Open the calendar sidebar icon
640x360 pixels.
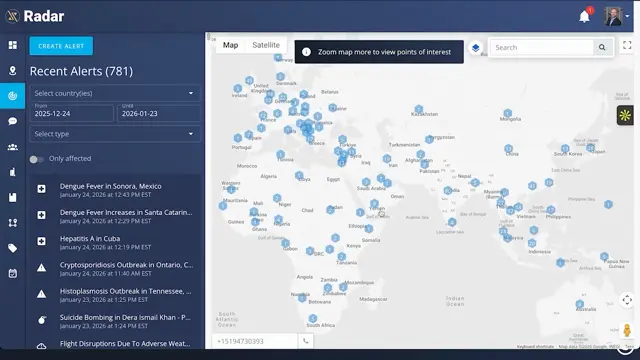pyautogui.click(x=13, y=273)
